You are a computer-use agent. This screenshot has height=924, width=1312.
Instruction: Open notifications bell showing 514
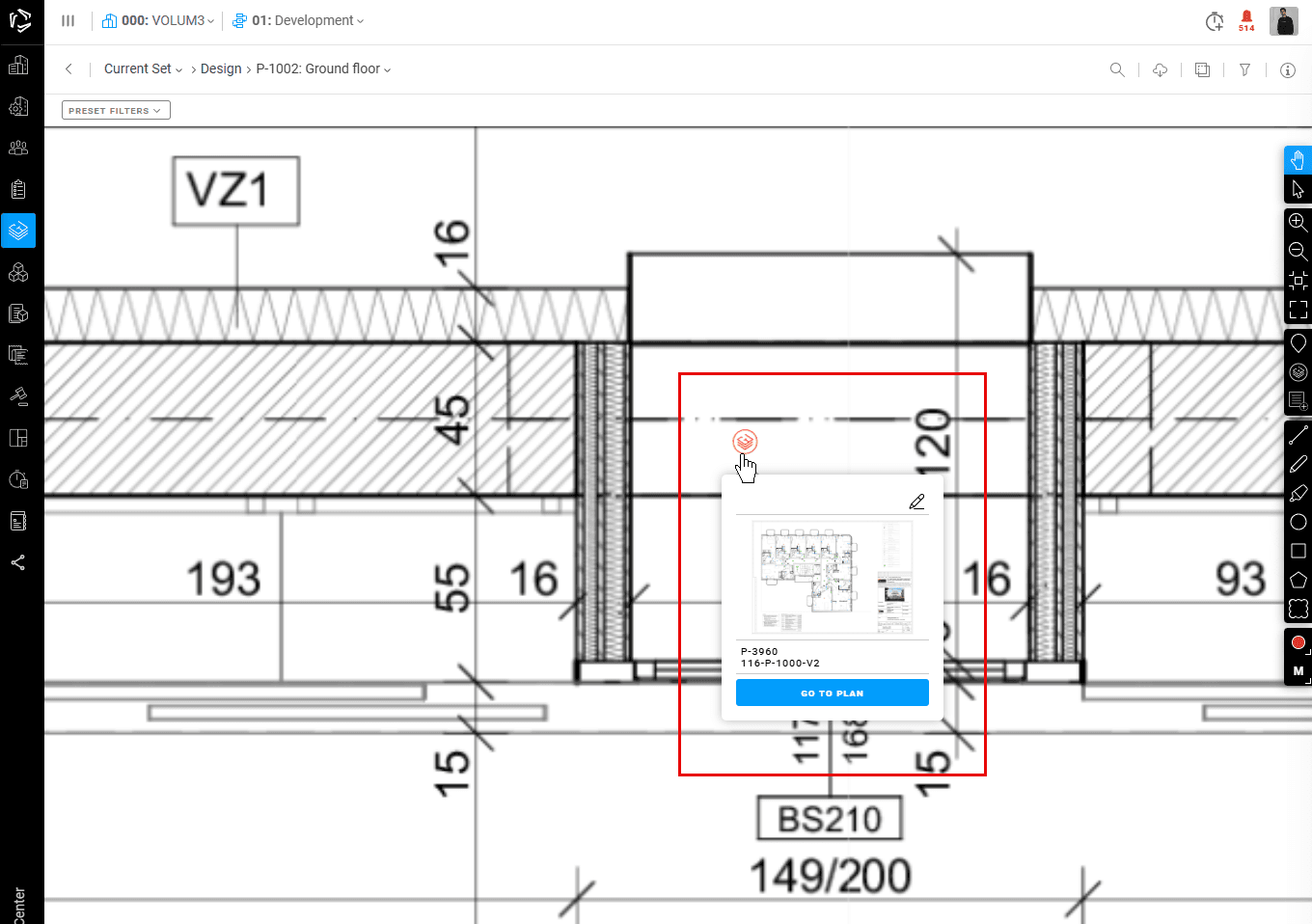coord(1246,20)
